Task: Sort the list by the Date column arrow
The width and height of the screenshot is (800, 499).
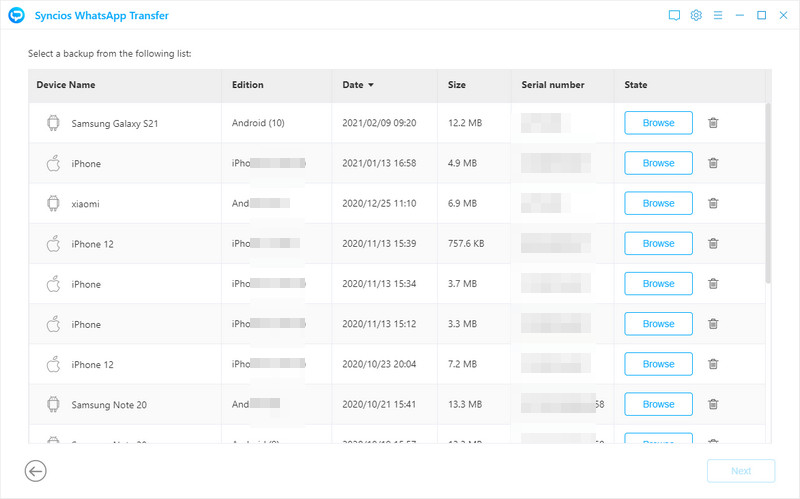Action: [x=371, y=85]
